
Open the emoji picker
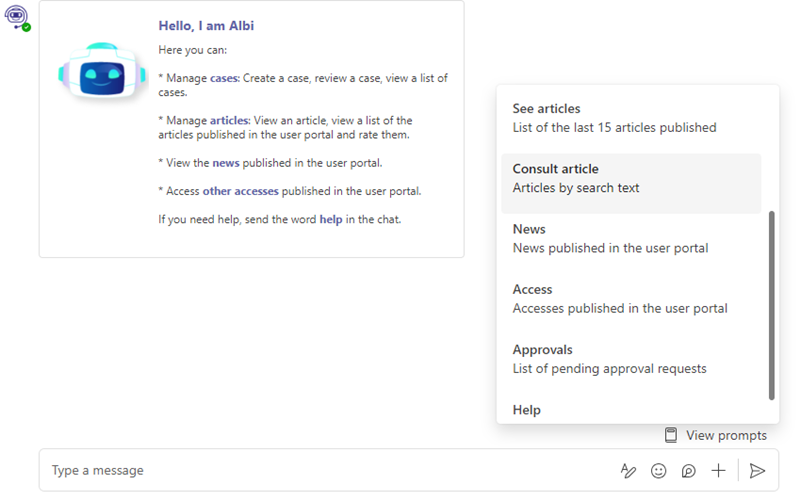pyautogui.click(x=658, y=470)
